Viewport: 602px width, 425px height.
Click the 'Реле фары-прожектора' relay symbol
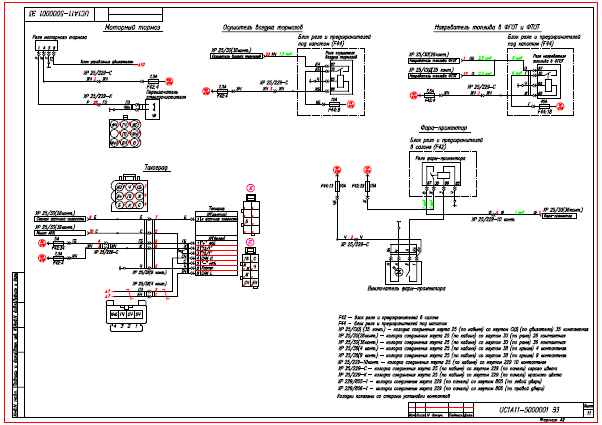pos(441,175)
